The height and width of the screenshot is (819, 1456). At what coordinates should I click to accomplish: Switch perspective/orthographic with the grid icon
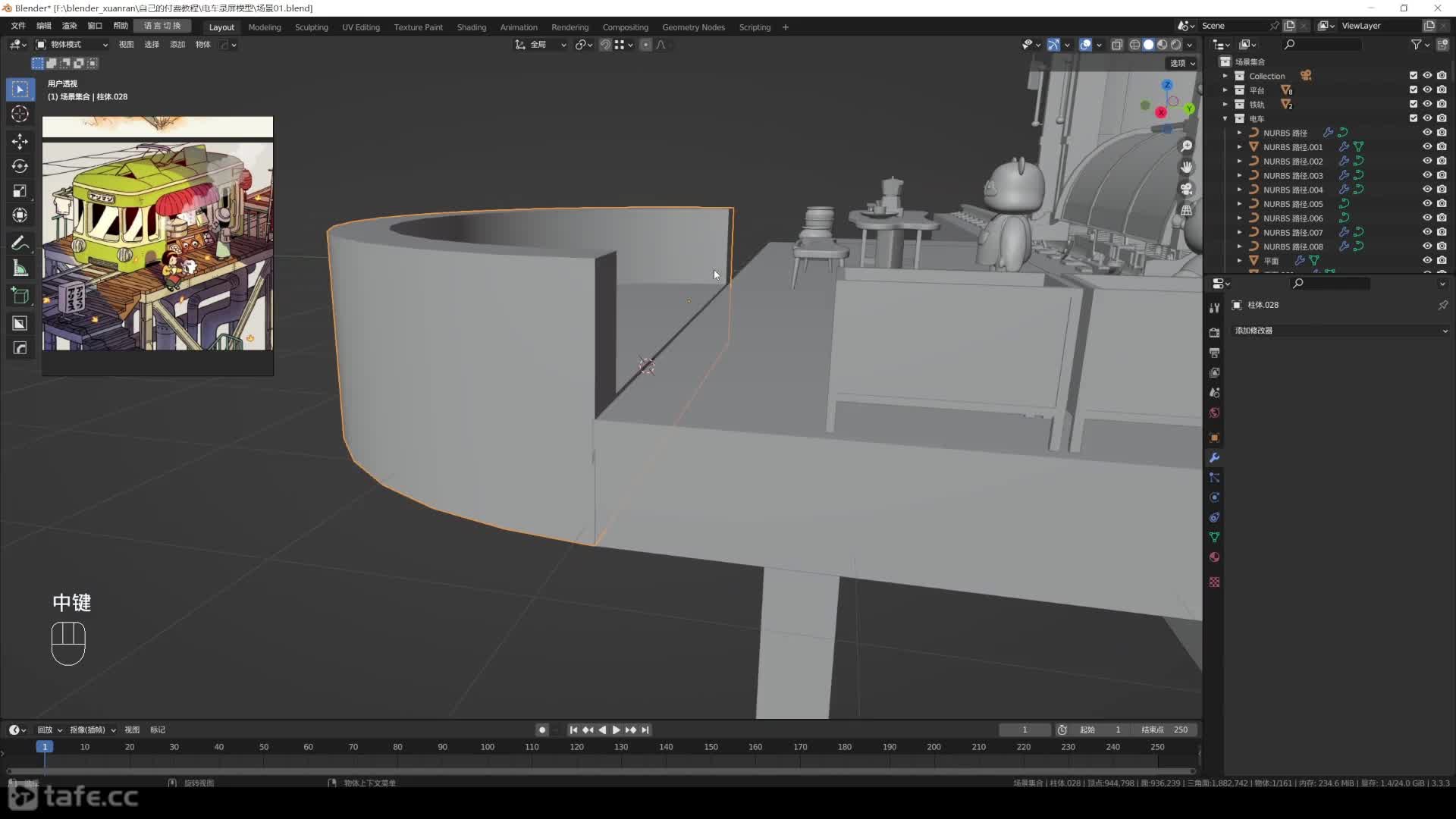tap(1187, 210)
